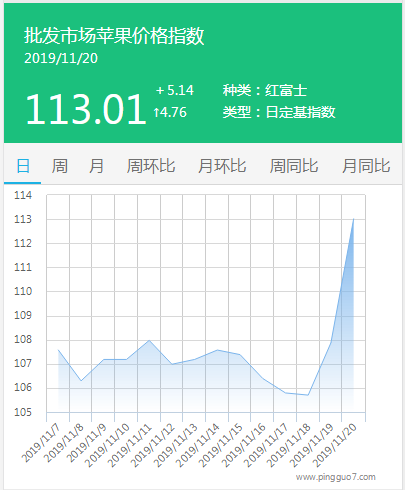405x490 pixels.
Task: Click the change value +5.14
Action: click(x=175, y=90)
